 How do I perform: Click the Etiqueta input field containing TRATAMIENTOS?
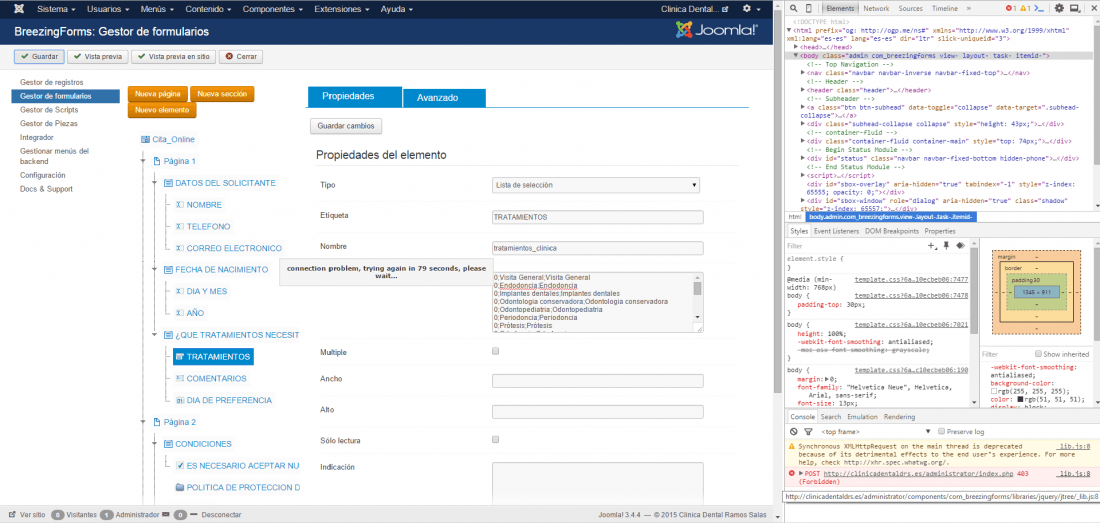[598, 217]
